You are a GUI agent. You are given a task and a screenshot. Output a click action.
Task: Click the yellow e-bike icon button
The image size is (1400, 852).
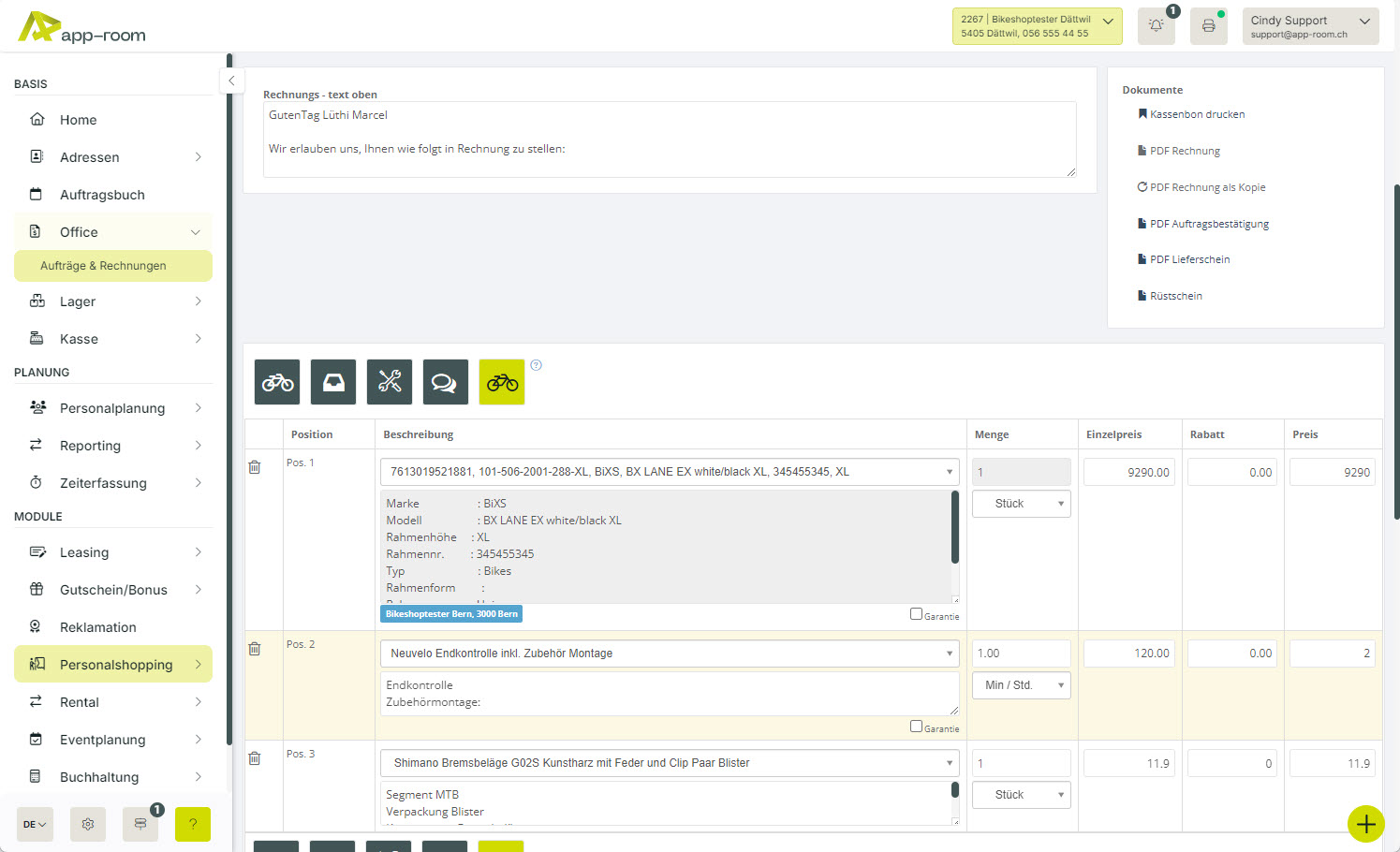coord(502,382)
